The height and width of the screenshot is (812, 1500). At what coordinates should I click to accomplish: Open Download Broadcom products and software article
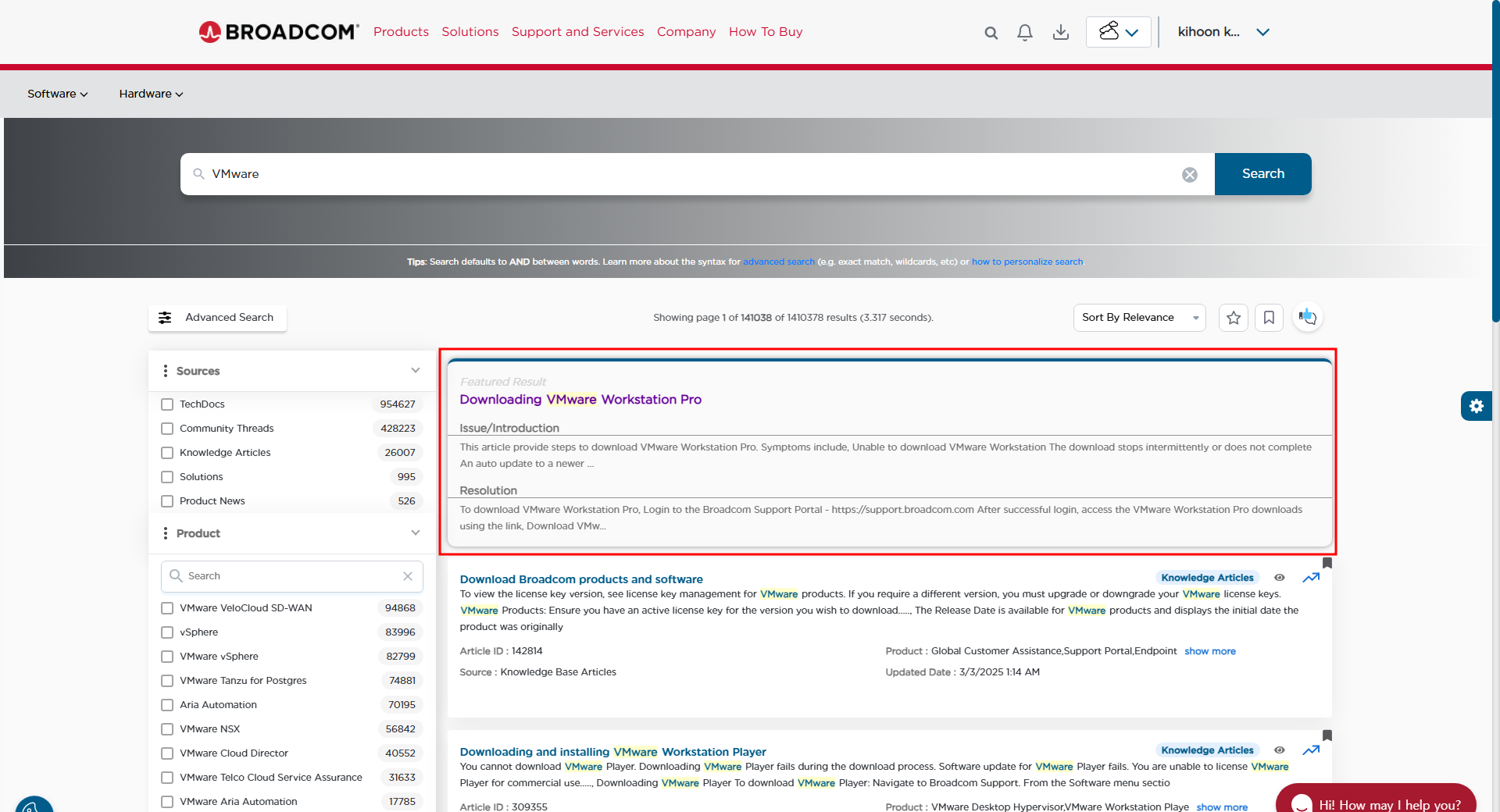click(x=581, y=579)
